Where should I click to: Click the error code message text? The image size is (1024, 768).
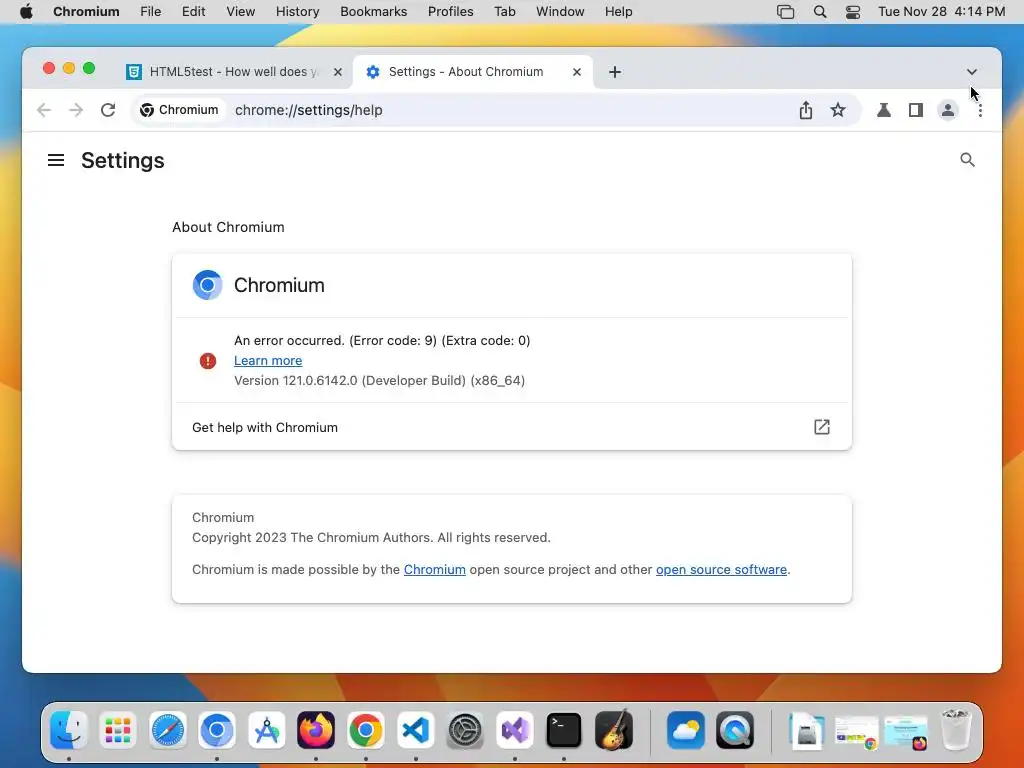(x=382, y=340)
